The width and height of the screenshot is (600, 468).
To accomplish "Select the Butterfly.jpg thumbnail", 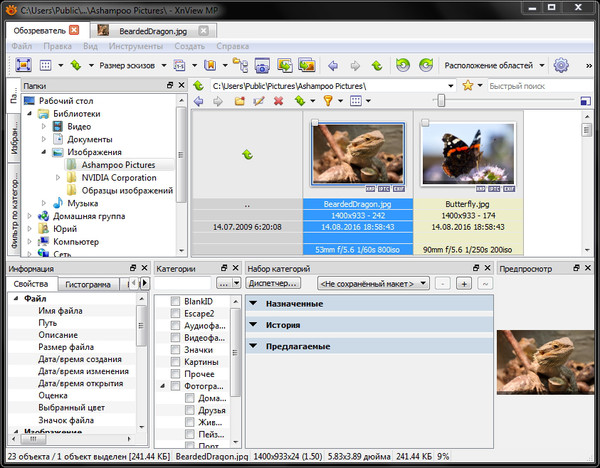I will coord(468,154).
